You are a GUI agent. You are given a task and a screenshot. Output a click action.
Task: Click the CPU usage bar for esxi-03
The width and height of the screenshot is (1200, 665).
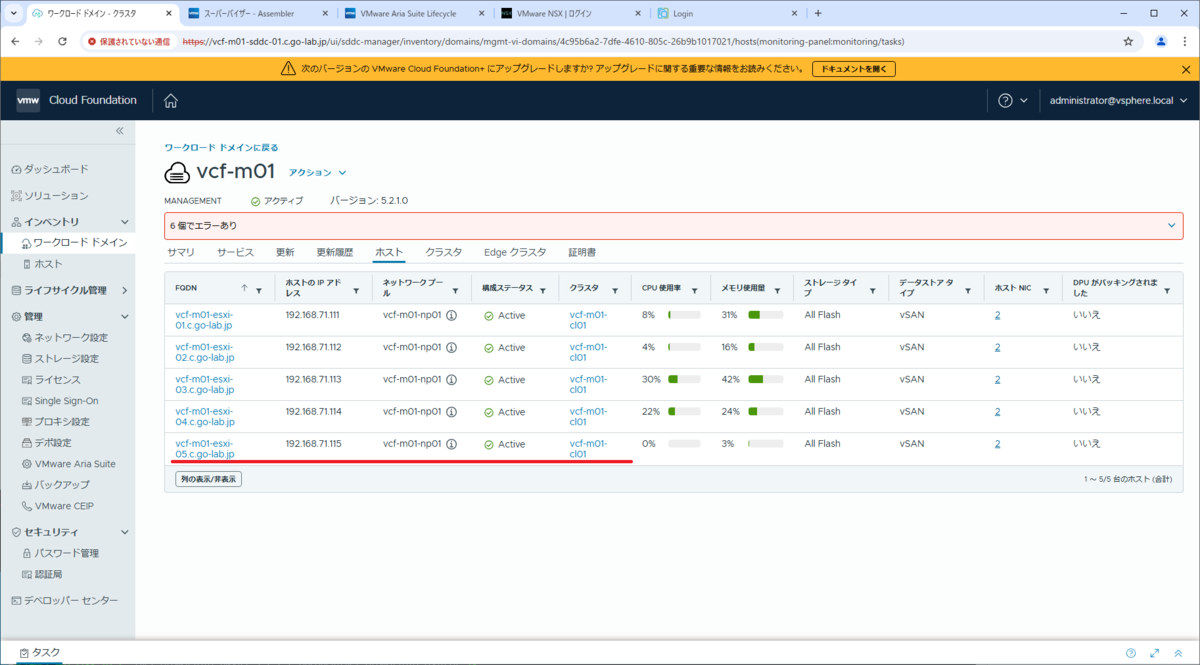(684, 379)
